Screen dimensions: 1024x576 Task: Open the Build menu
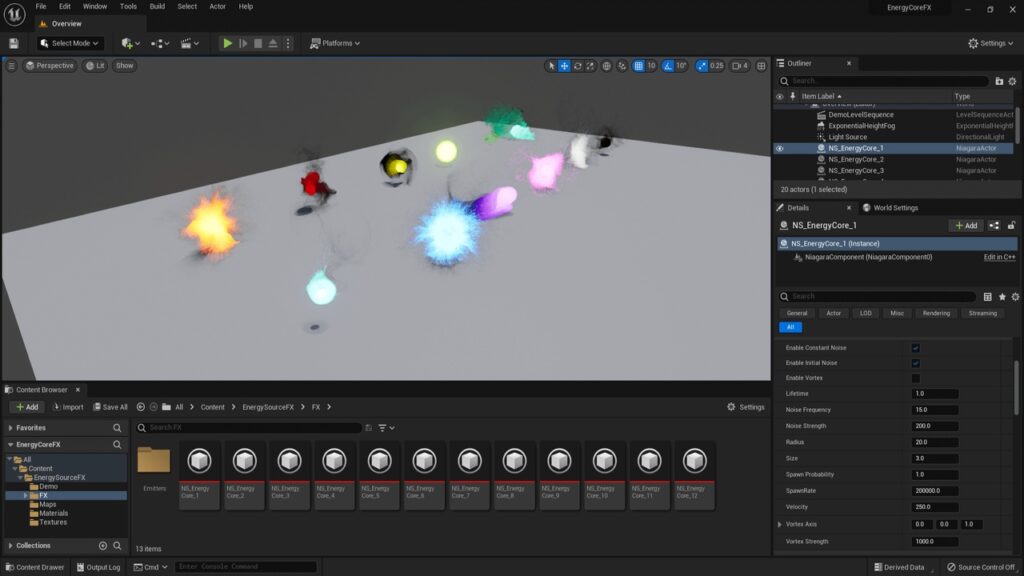157,6
